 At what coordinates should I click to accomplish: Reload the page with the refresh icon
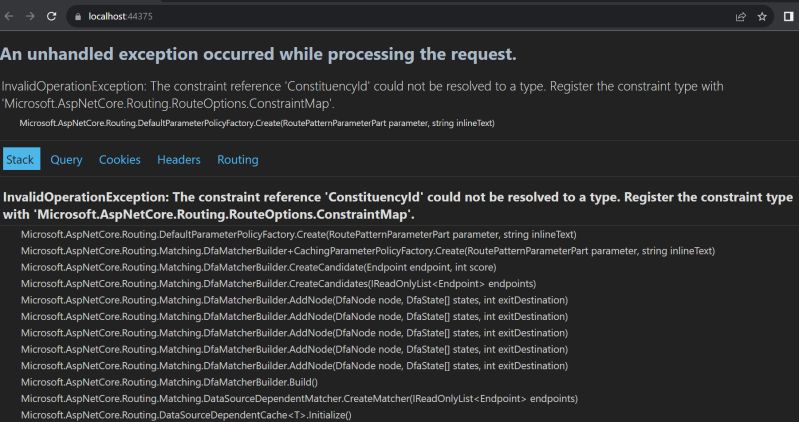point(51,16)
